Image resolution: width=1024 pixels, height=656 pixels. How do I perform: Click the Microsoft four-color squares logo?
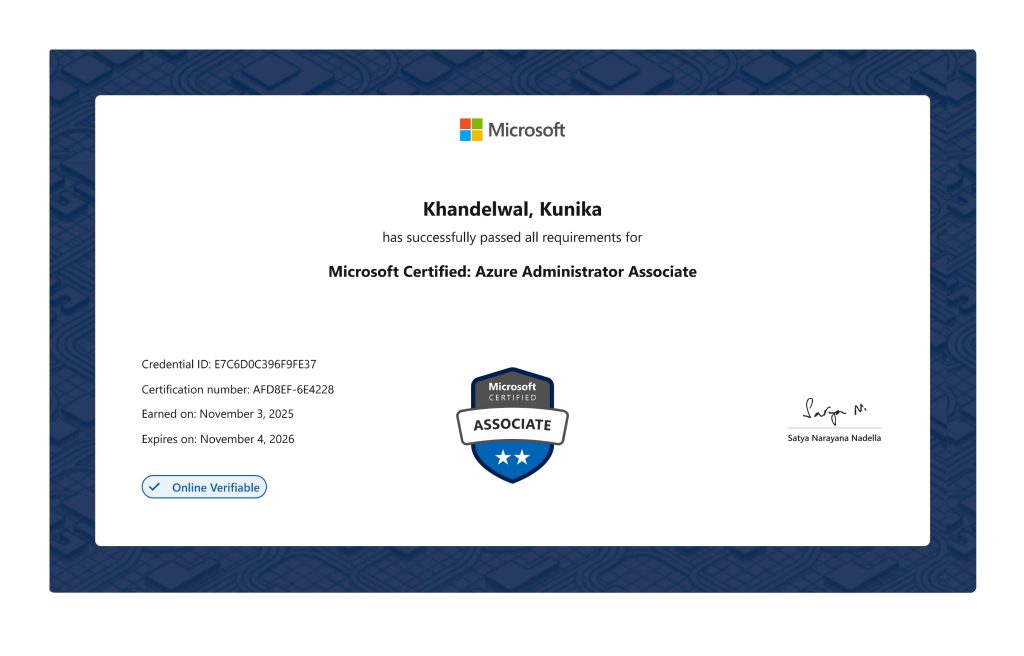471,130
